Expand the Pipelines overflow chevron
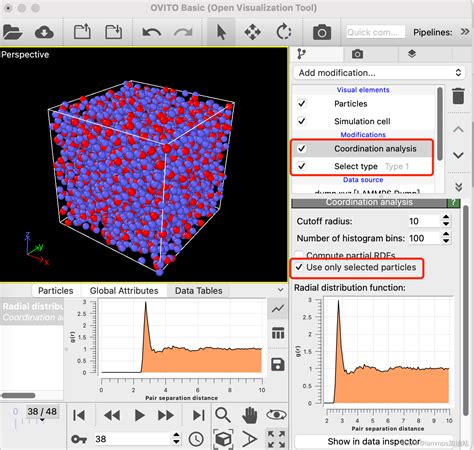The image size is (474, 450). click(465, 32)
